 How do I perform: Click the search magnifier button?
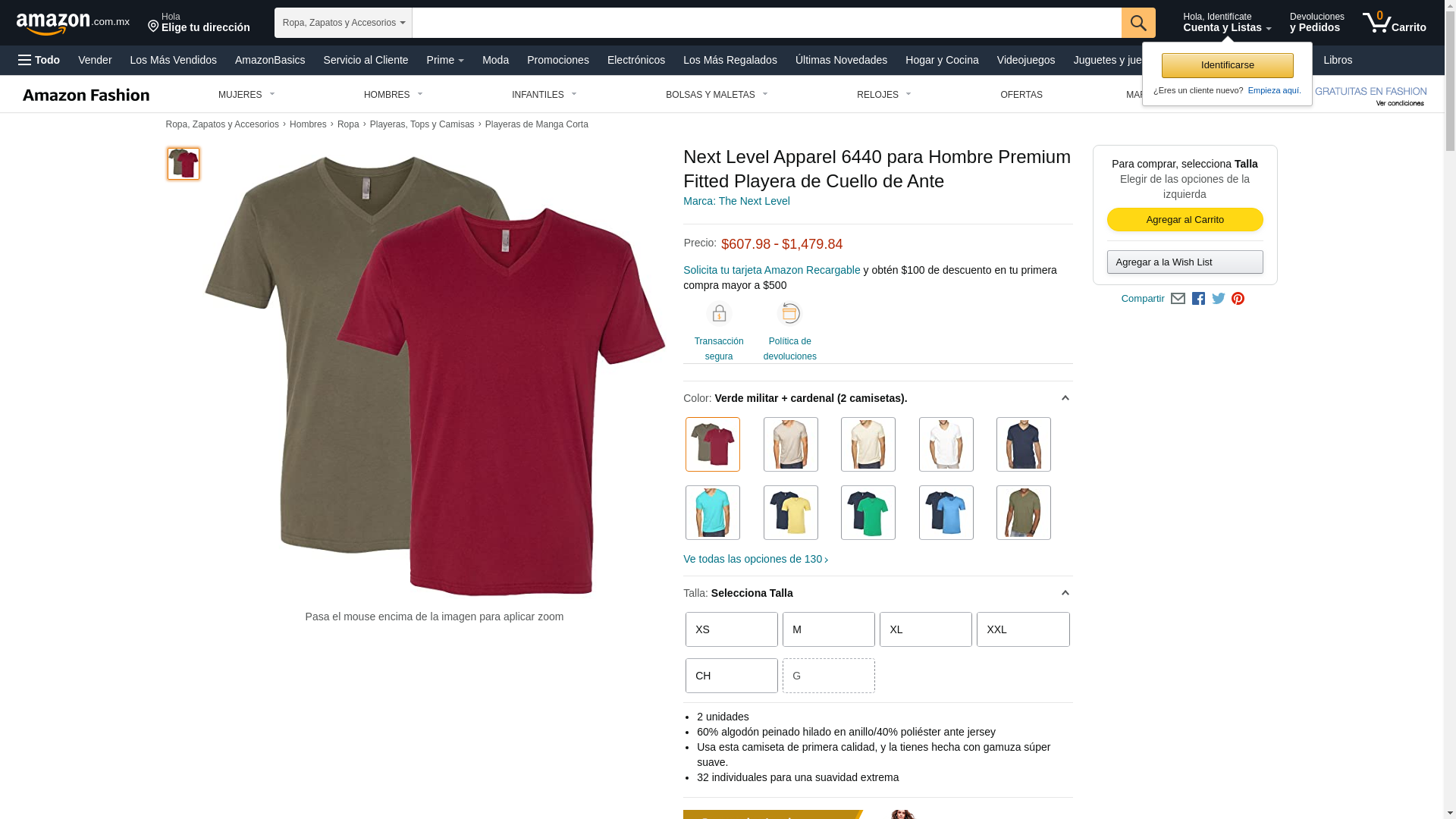pyautogui.click(x=1138, y=23)
